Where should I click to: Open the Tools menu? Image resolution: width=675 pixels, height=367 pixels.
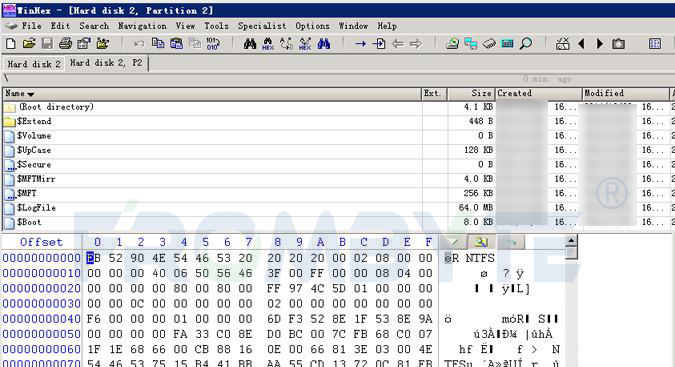coord(216,26)
